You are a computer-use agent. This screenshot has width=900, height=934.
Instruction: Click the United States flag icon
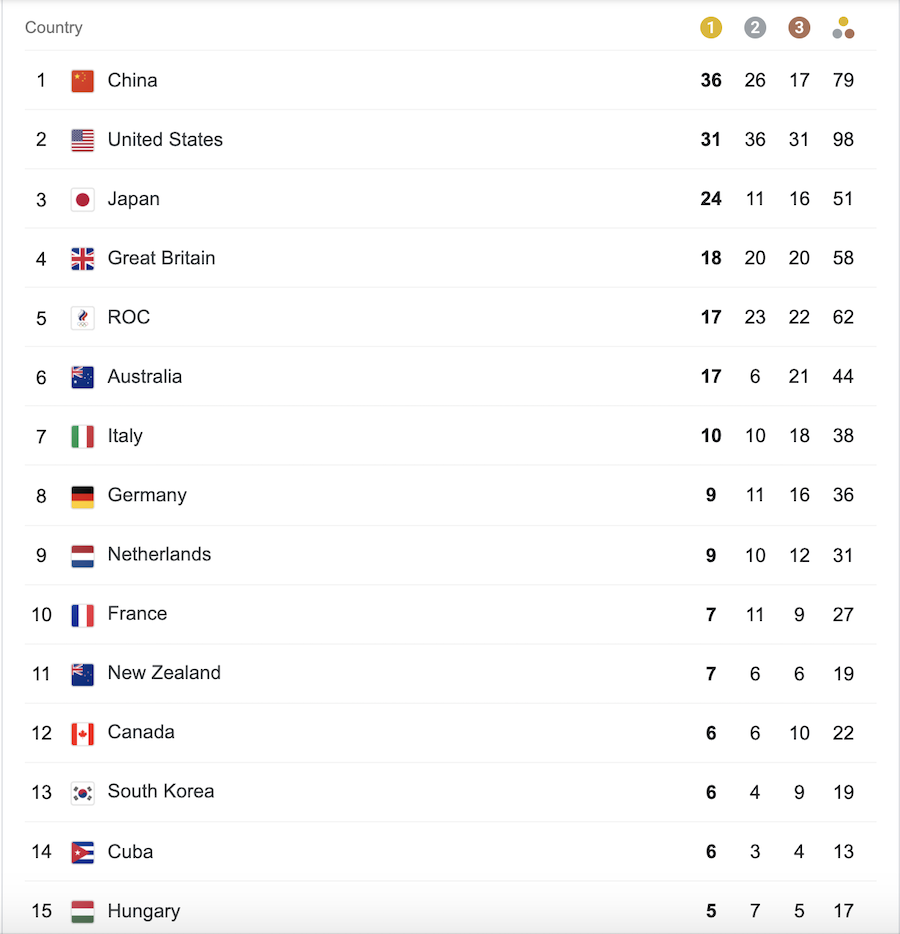click(x=82, y=140)
